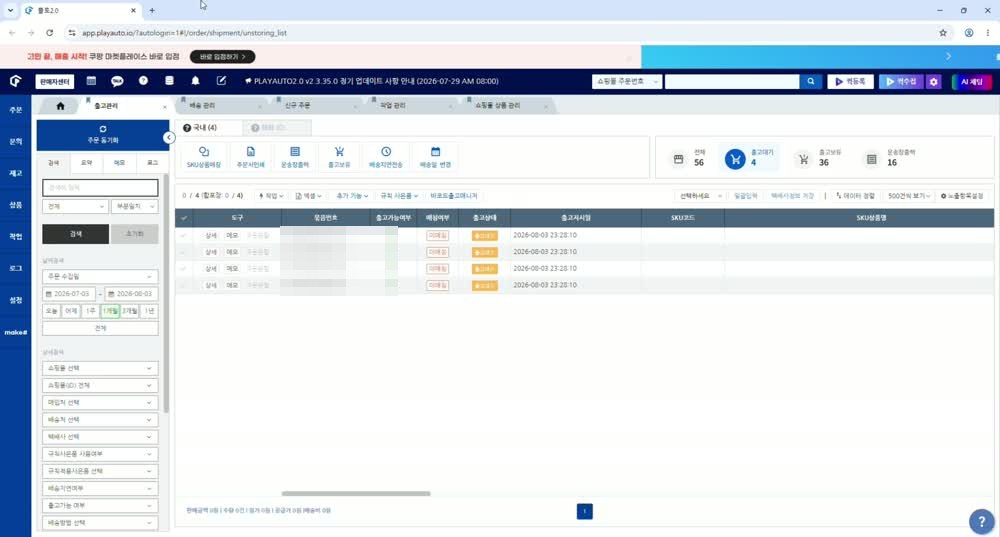This screenshot has width=1000, height=537.
Task: Click the horizontal scrollbar under the table
Action: point(356,494)
